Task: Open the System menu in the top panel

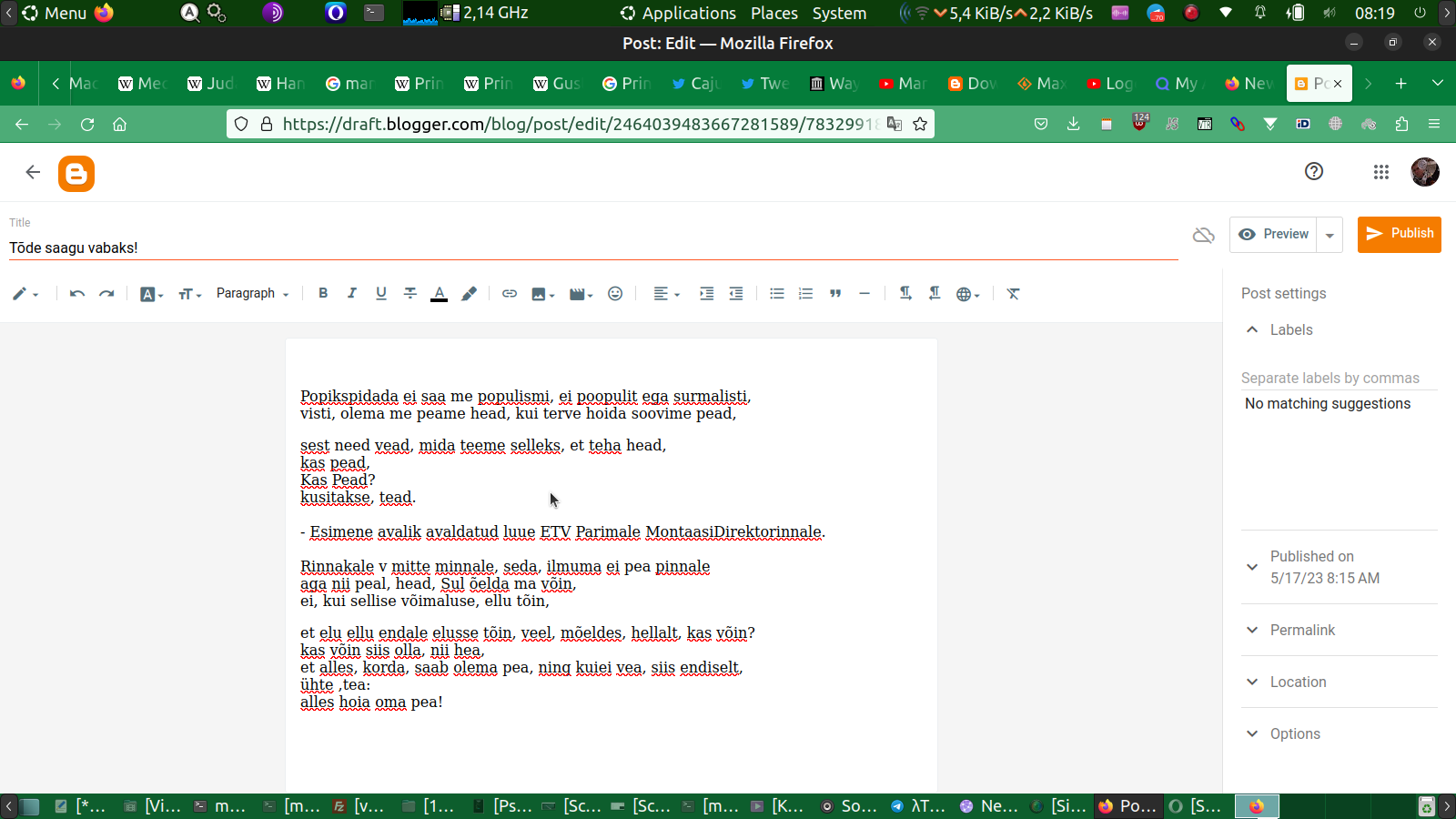Action: (x=839, y=13)
